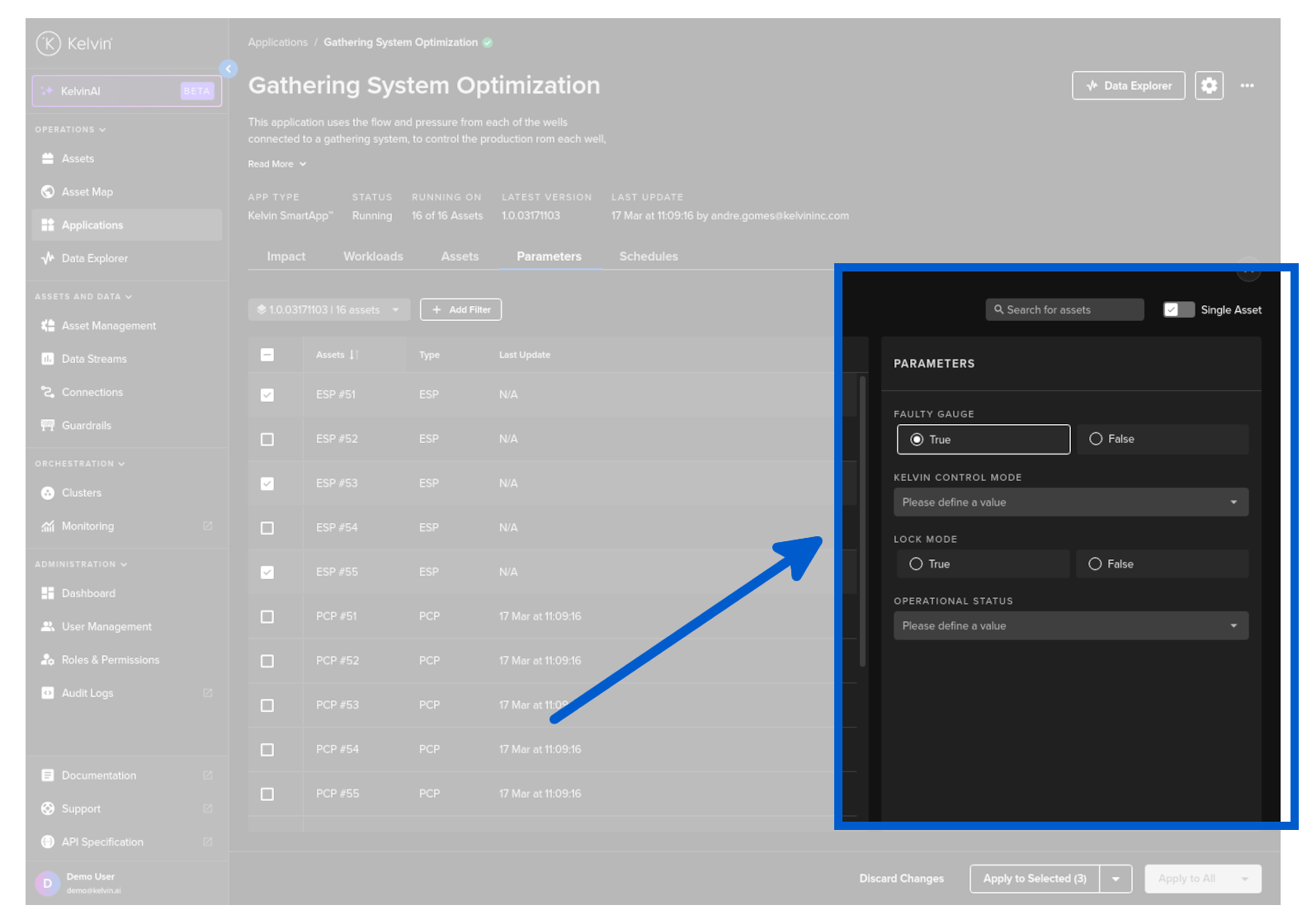Open Roles & Permissions sidebar item
This screenshot has height=924, width=1307.
pos(110,660)
